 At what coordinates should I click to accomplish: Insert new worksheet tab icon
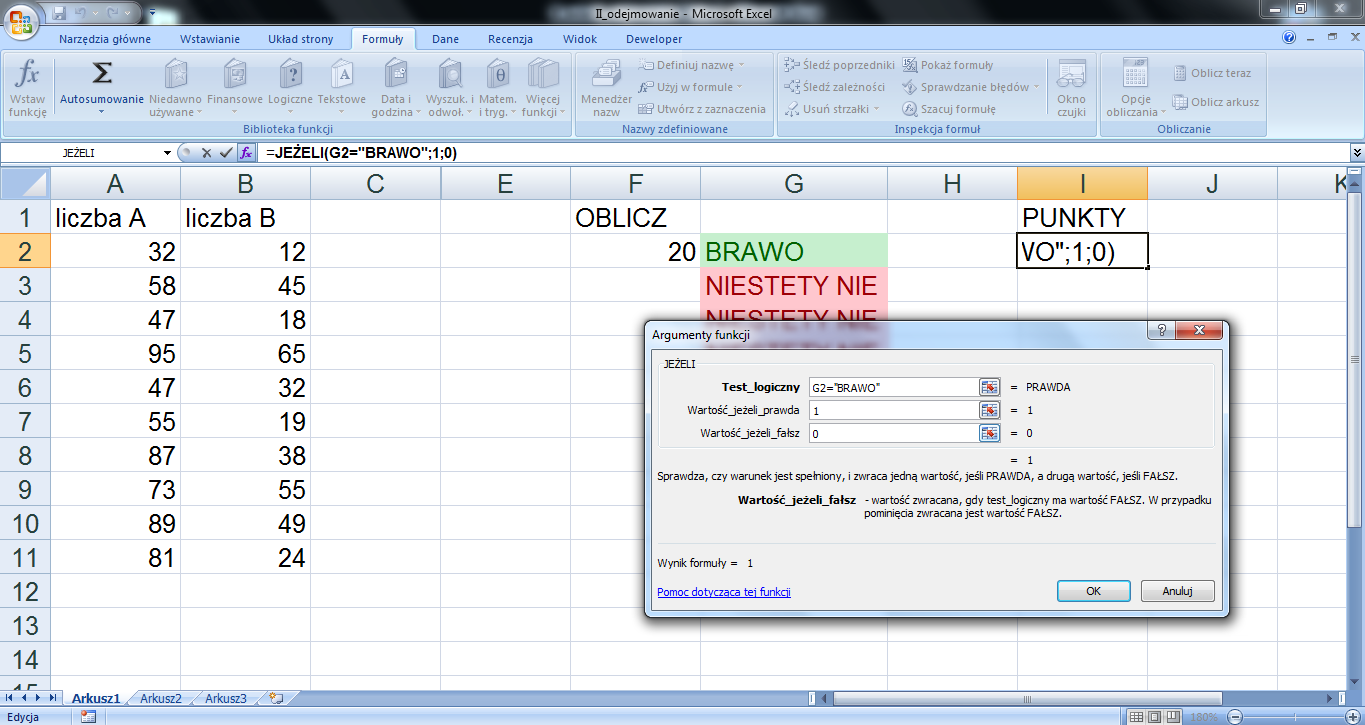(277, 698)
